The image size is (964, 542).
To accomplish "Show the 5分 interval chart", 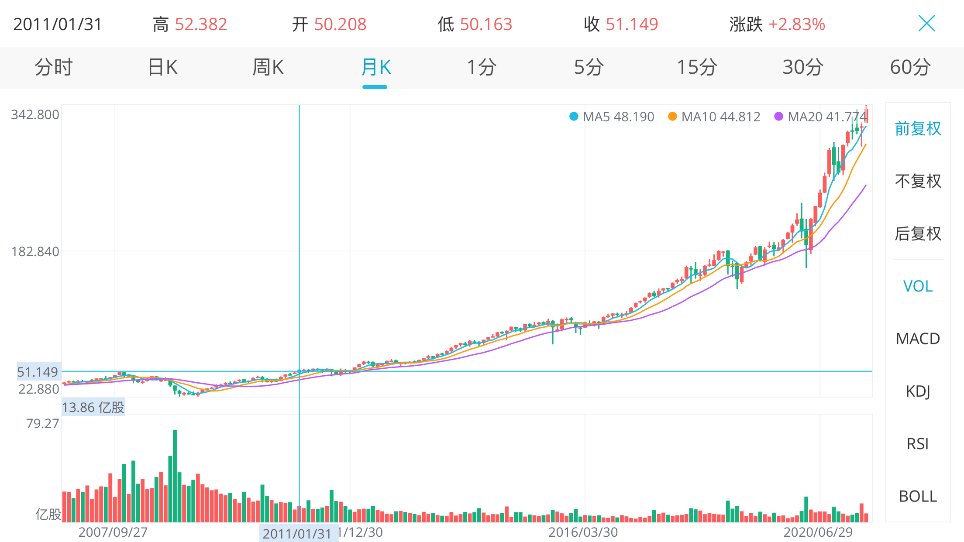I will coord(589,68).
